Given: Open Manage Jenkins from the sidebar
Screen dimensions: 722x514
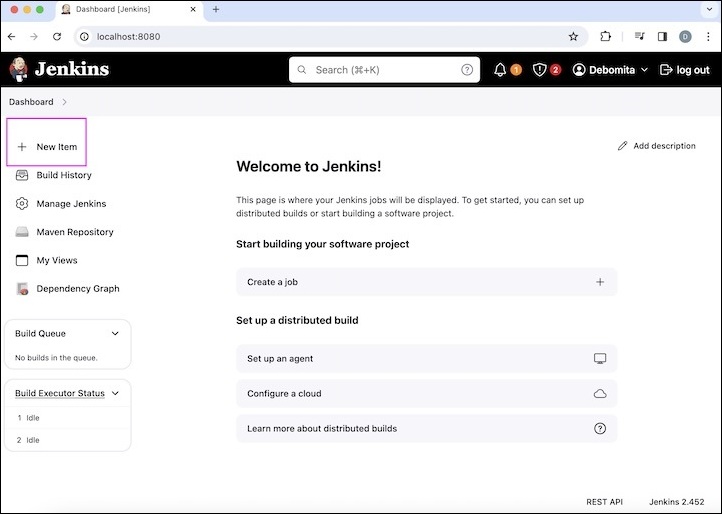Looking at the screenshot, I should tap(71, 204).
